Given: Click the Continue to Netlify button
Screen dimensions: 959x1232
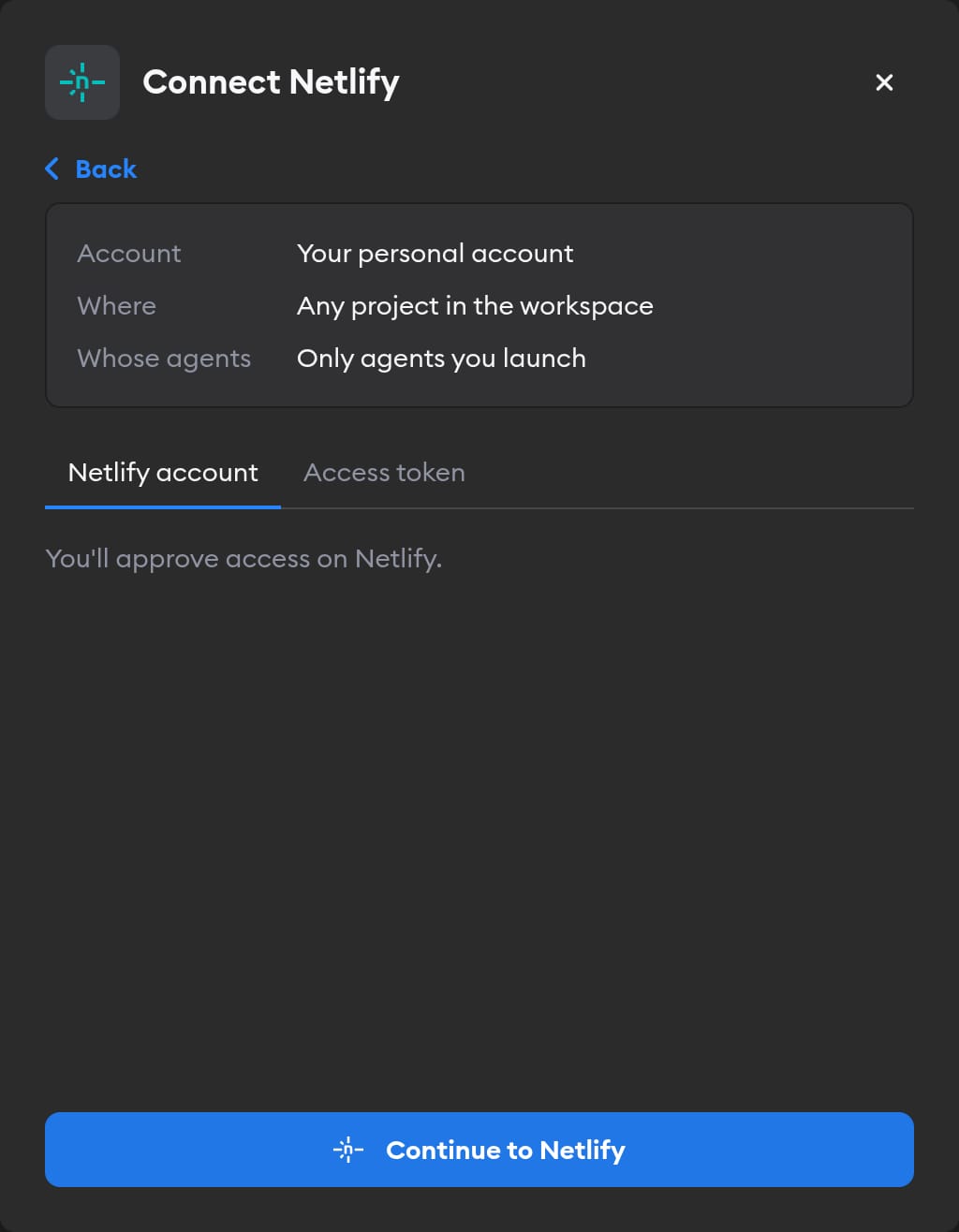Looking at the screenshot, I should (x=479, y=1150).
